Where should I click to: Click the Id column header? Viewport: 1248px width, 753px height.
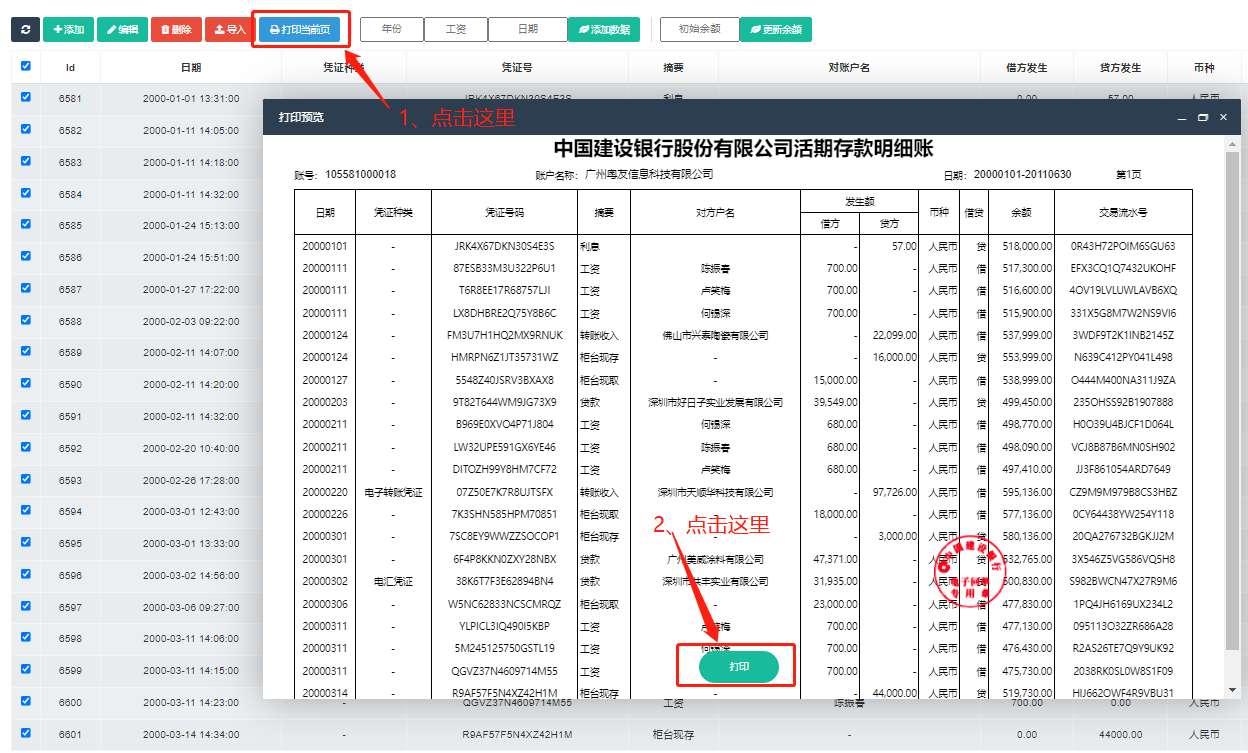tap(70, 68)
